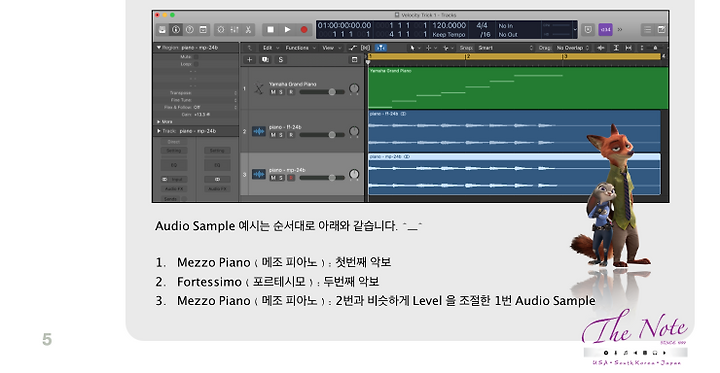
Task: Open the List Editors button
Action: click(647, 29)
